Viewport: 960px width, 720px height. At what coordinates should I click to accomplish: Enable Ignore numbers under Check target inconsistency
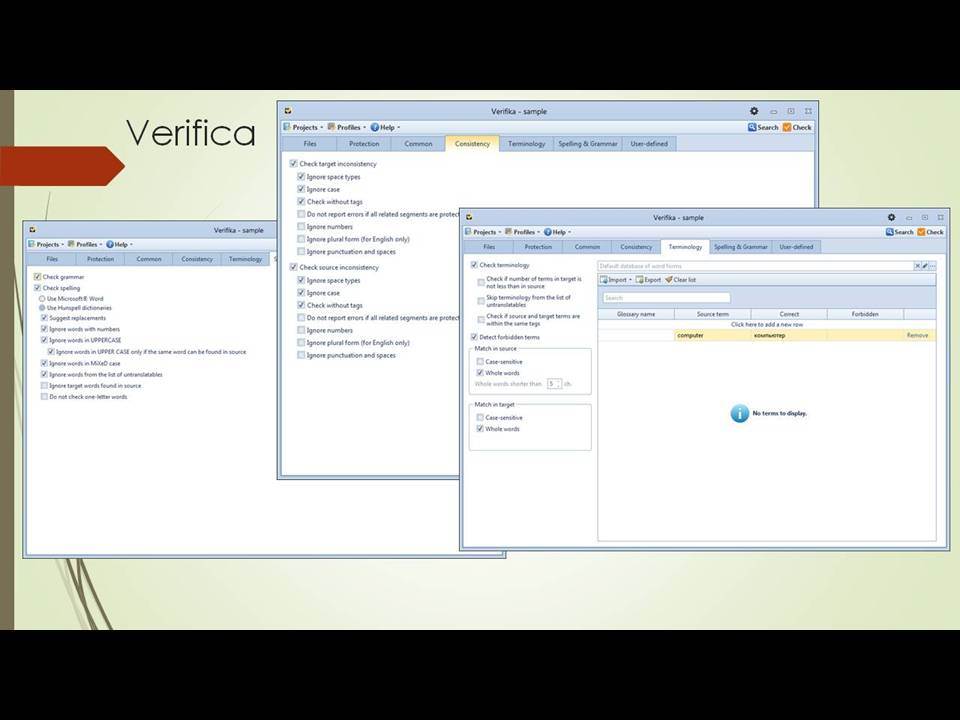click(x=301, y=227)
